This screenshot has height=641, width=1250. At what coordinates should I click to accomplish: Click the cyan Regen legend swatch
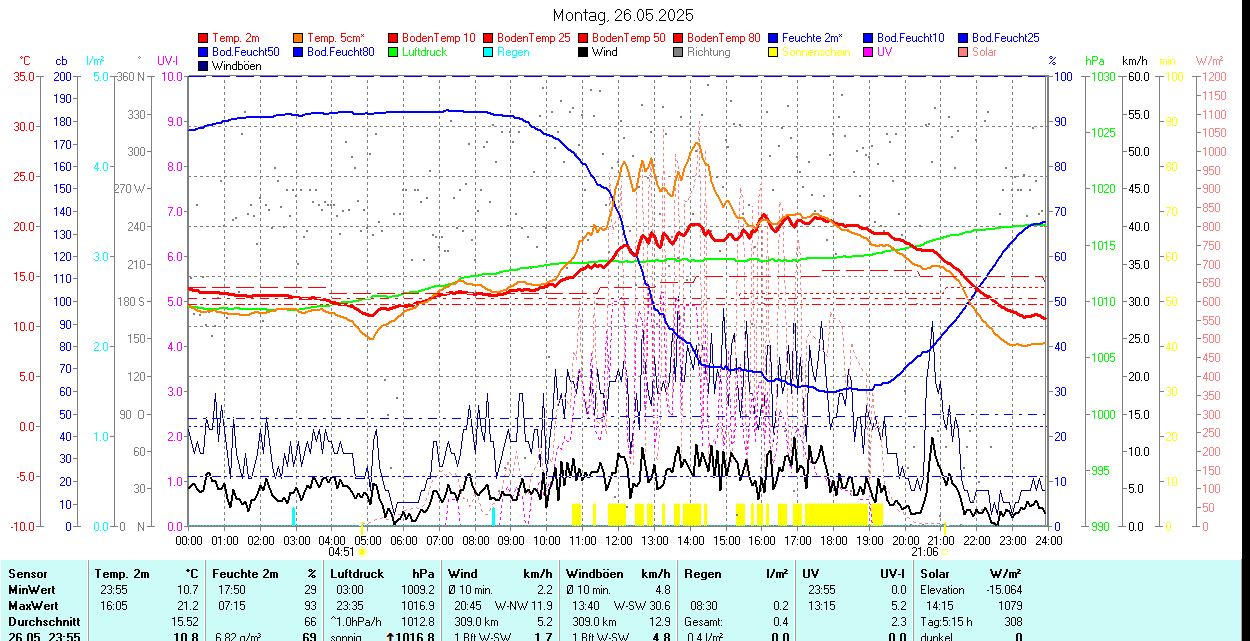pyautogui.click(x=488, y=52)
